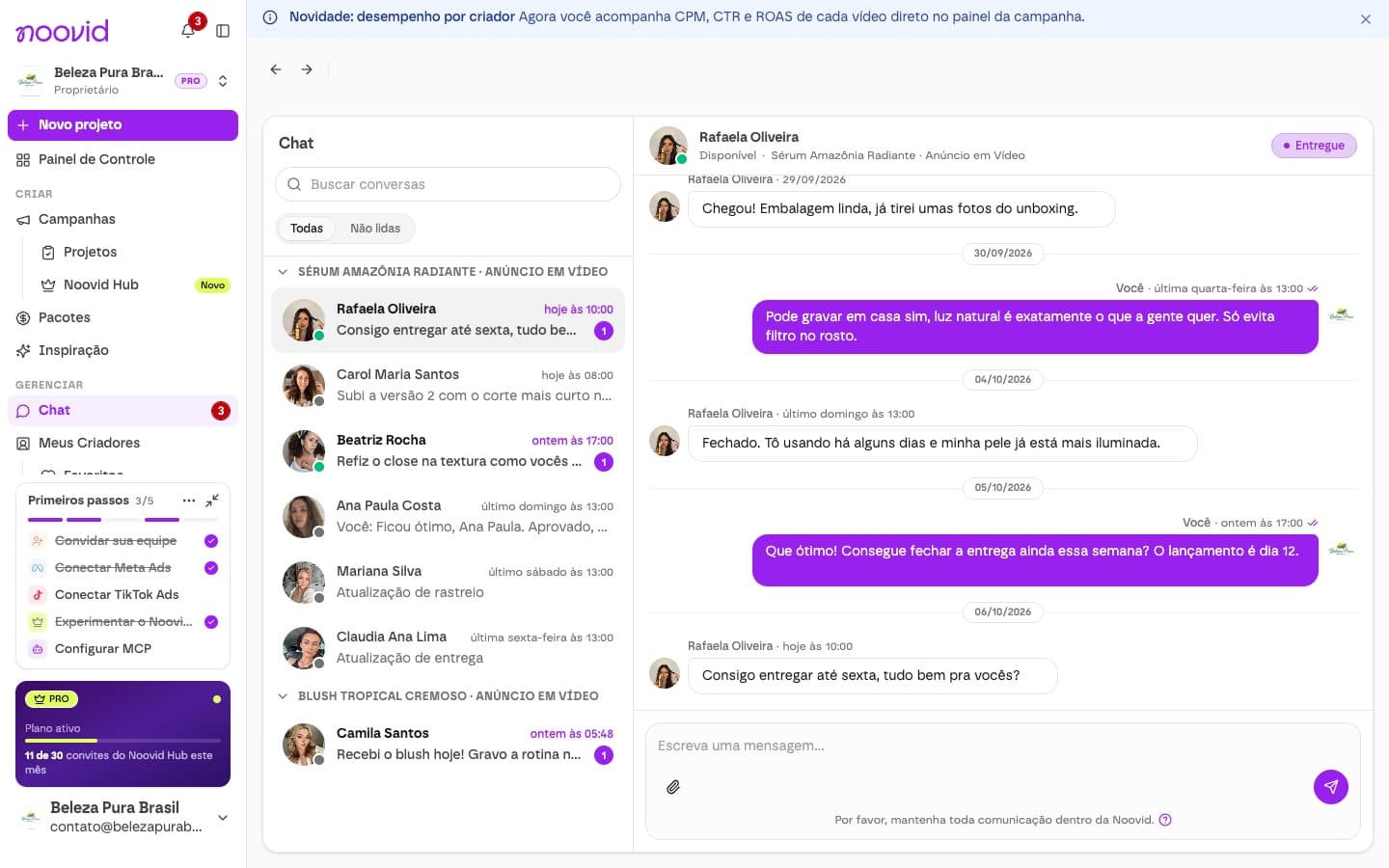Click the Noovid Hub invites progress bar
The height and width of the screenshot is (868, 1389).
123,741
